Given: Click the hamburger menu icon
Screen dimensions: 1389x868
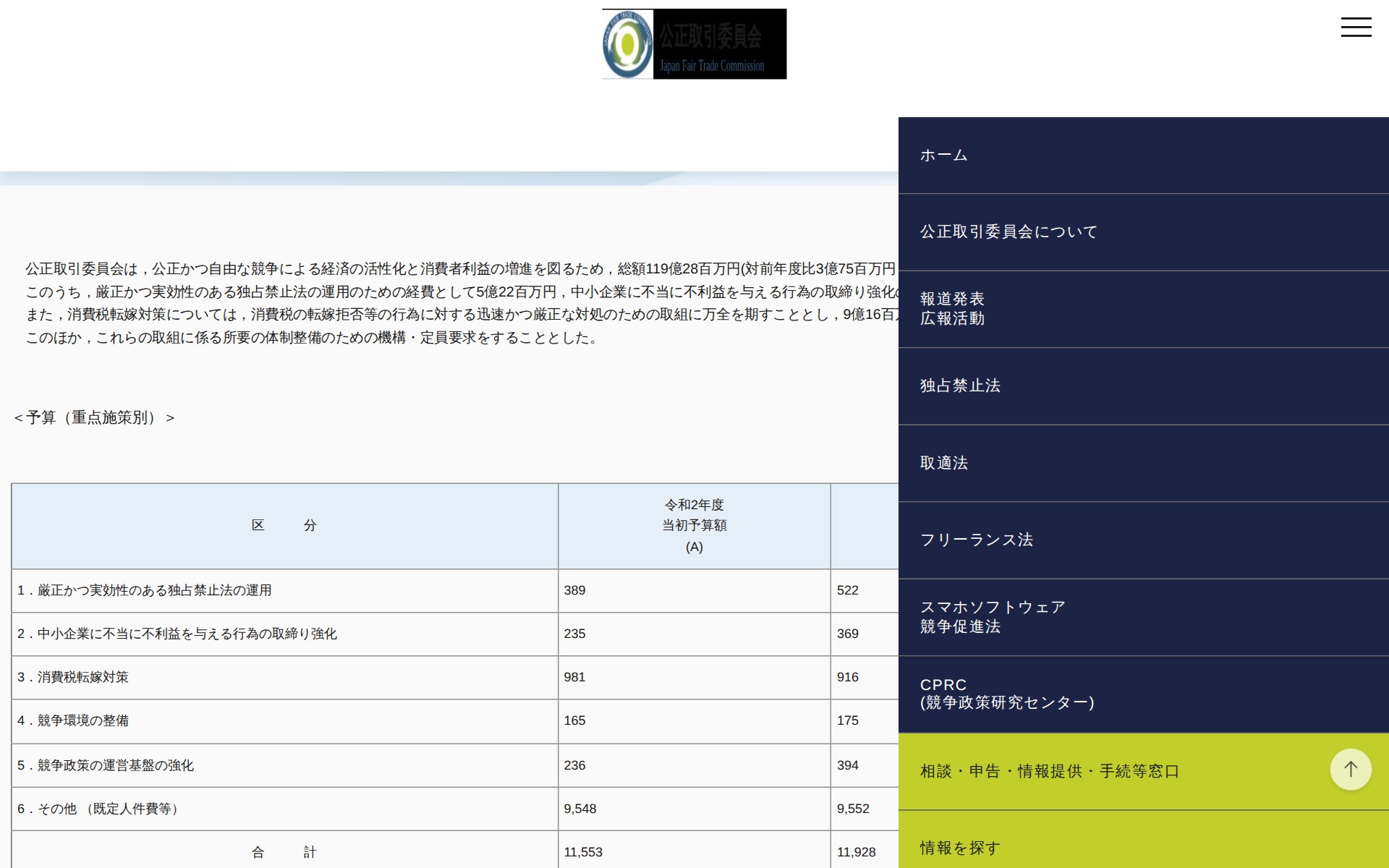Looking at the screenshot, I should click(x=1356, y=27).
